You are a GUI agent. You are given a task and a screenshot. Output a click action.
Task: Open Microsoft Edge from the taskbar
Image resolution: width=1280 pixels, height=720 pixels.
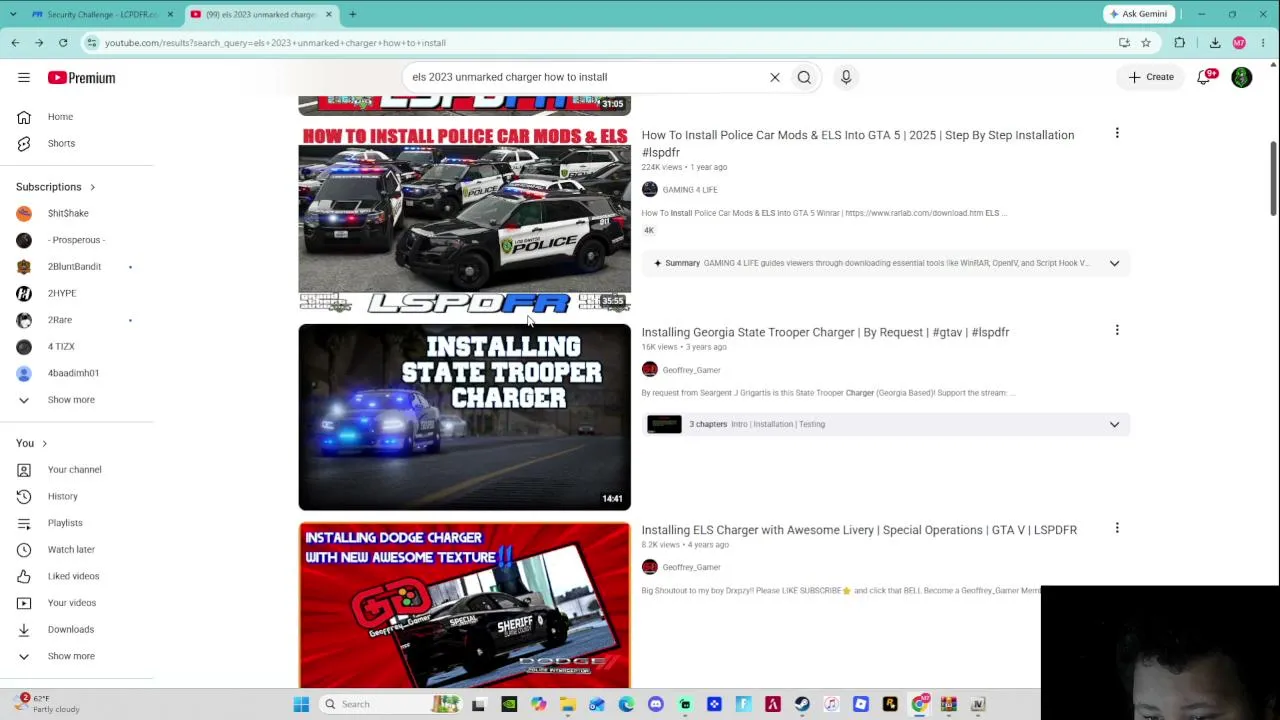point(626,704)
